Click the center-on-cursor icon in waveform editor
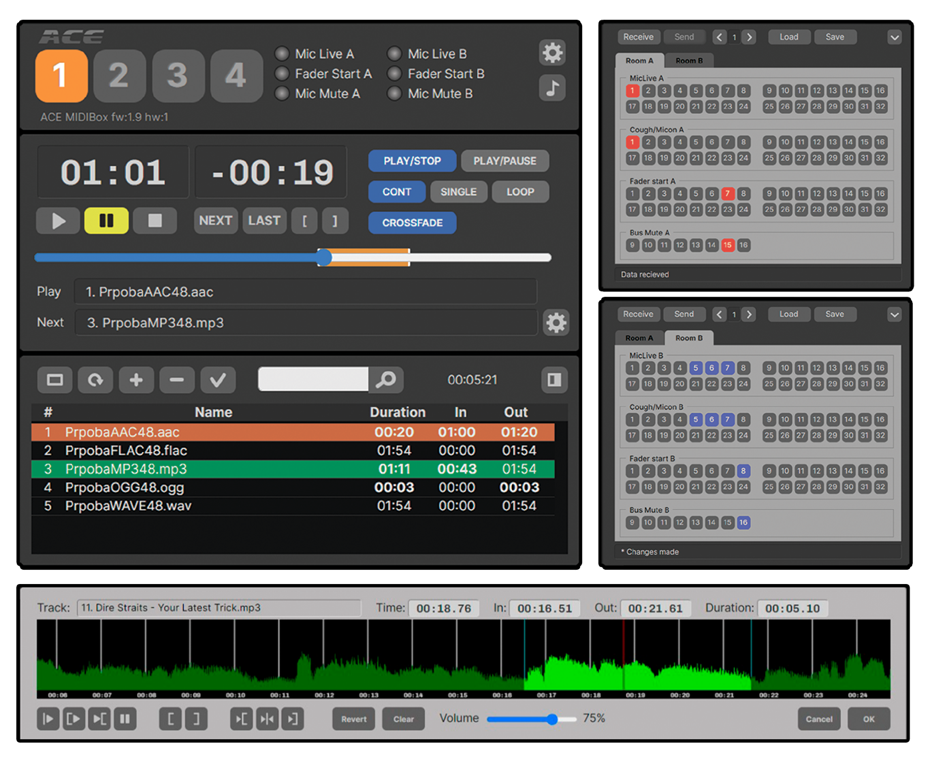The image size is (932, 761). [267, 719]
